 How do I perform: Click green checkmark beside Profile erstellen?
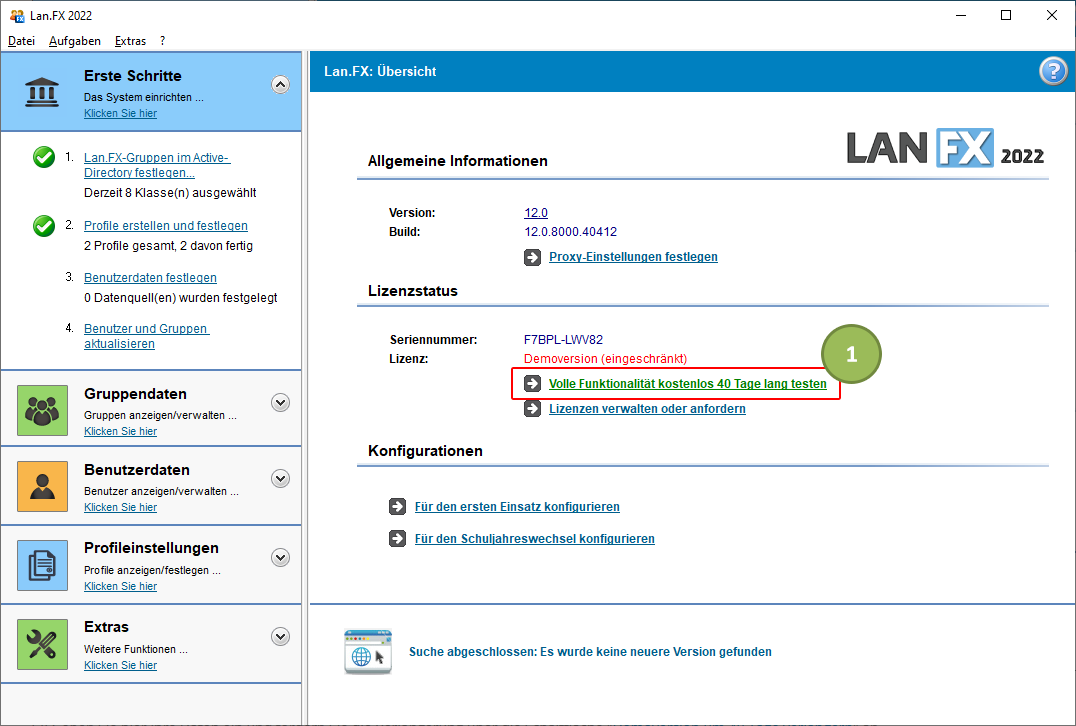click(44, 225)
